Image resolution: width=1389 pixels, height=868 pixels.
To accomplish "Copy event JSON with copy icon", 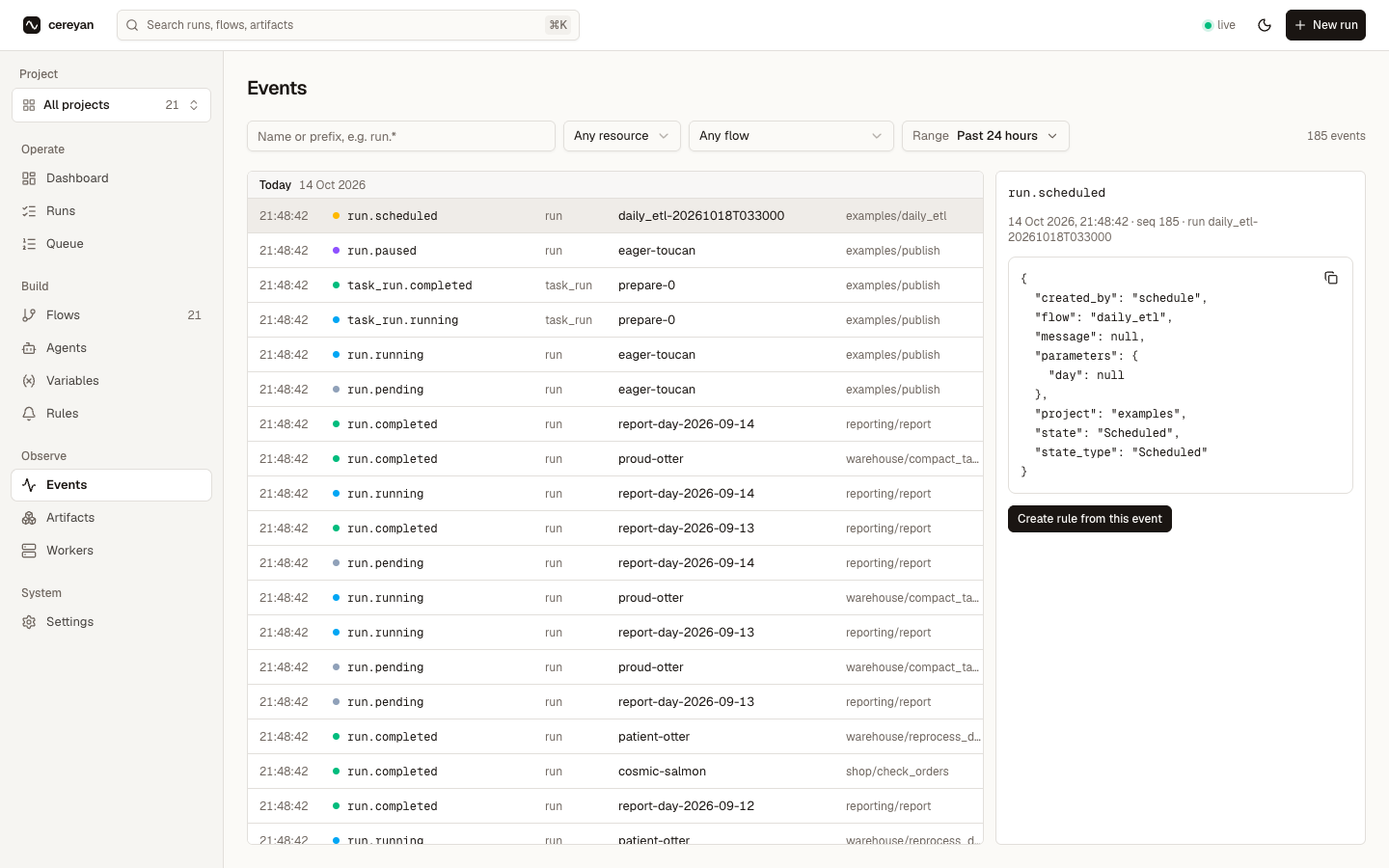I will pyautogui.click(x=1331, y=278).
